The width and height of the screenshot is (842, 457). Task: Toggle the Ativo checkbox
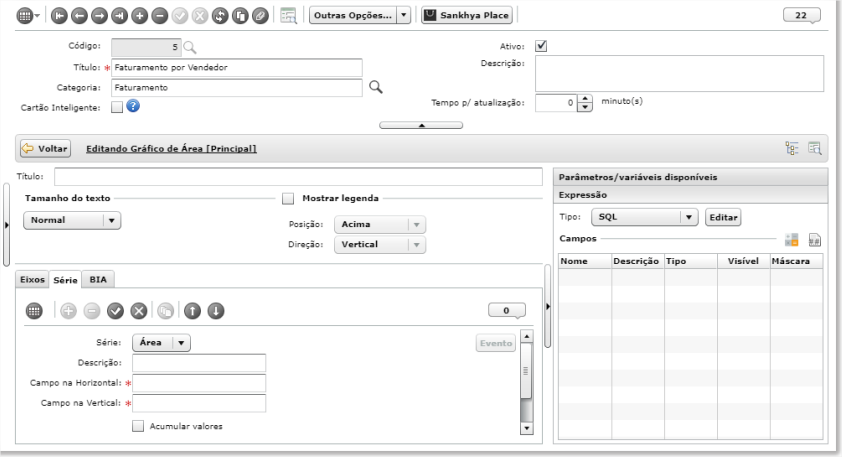pos(541,46)
